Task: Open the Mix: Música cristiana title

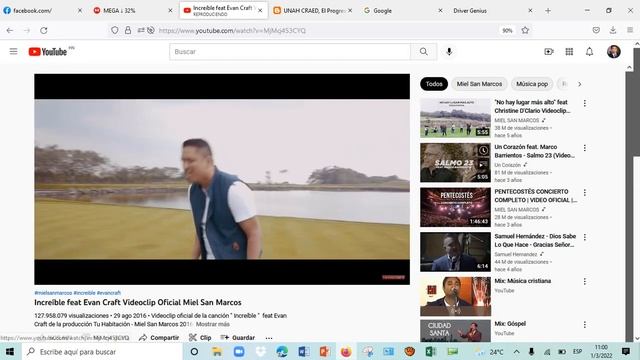Action: tap(522, 281)
